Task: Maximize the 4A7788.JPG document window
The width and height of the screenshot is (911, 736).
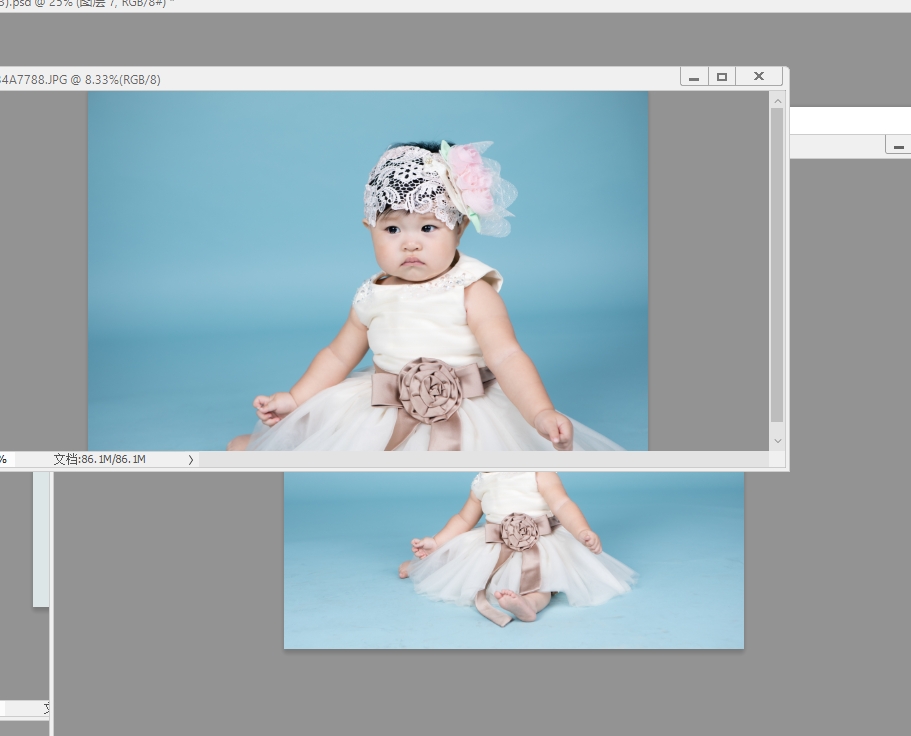Action: tap(722, 77)
